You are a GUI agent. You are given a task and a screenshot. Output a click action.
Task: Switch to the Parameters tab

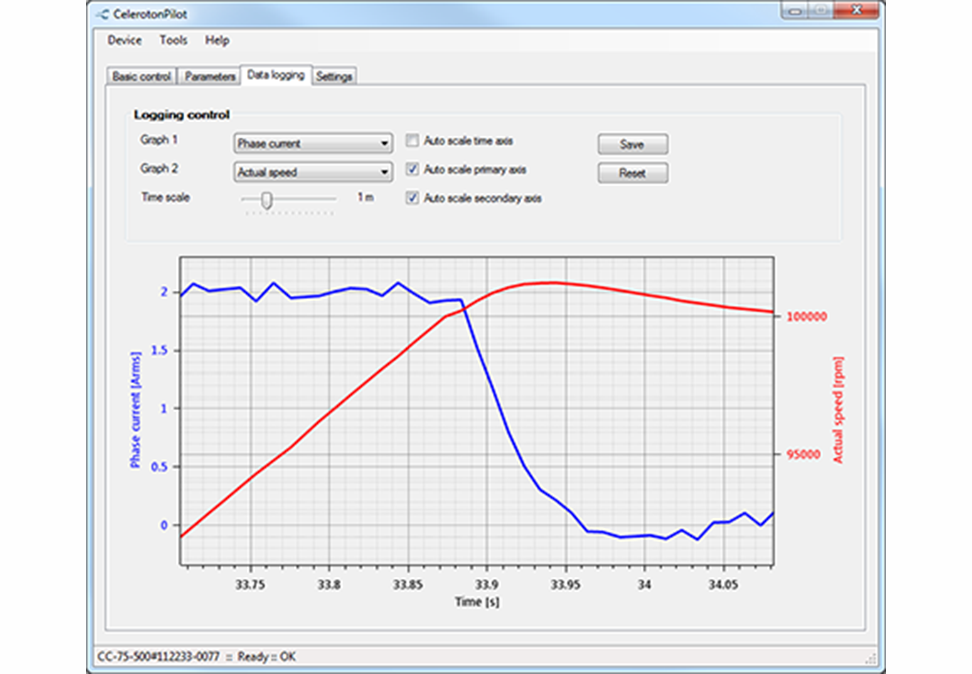coord(210,77)
